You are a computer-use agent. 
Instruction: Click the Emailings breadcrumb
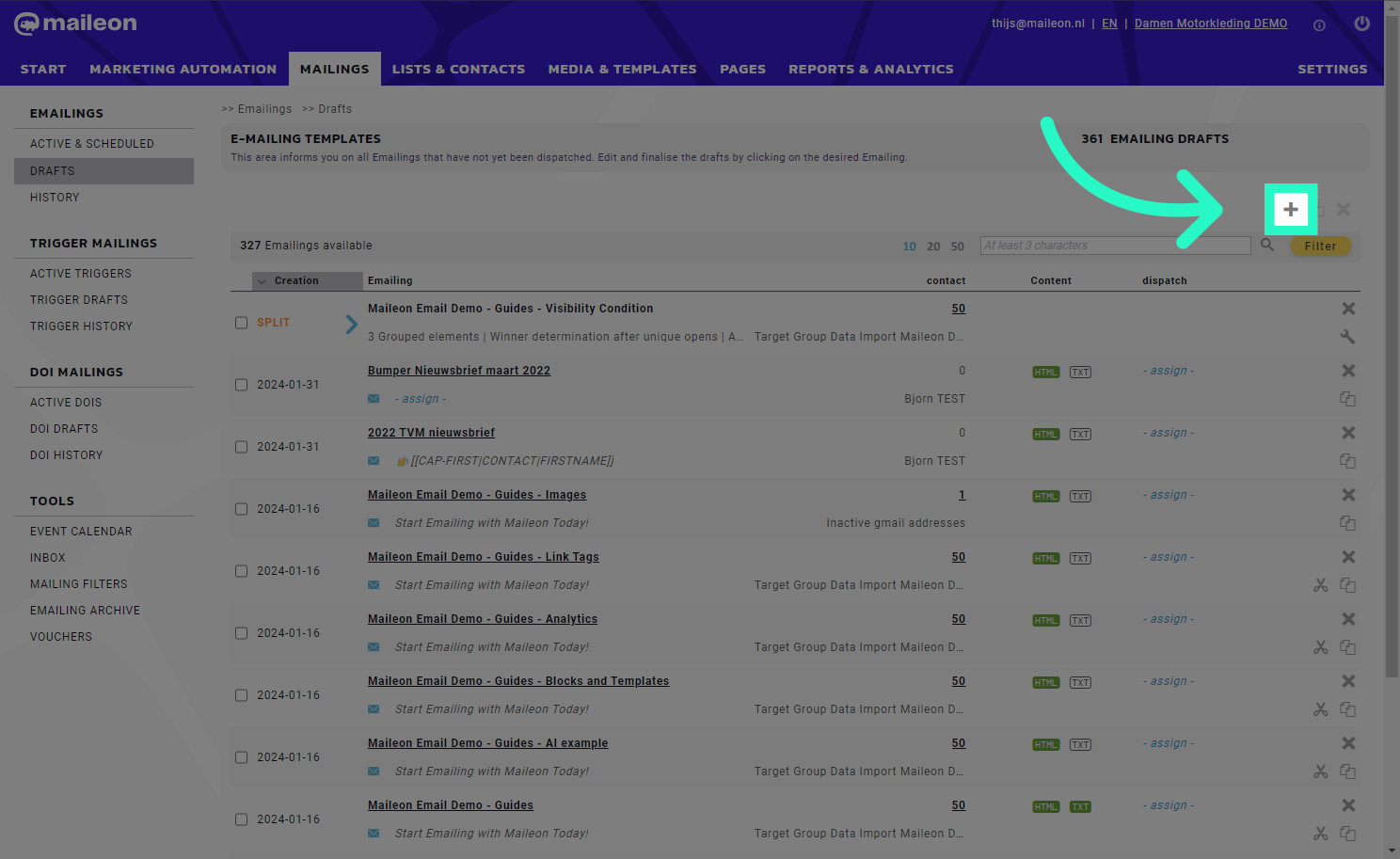(264, 109)
